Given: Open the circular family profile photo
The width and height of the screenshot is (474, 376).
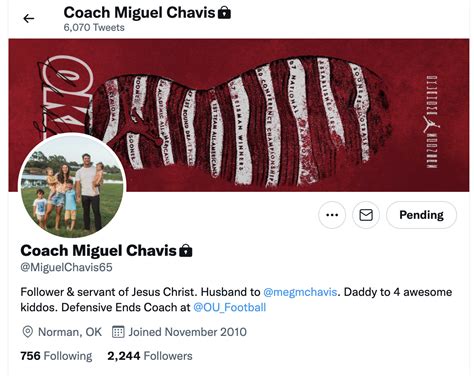Looking at the screenshot, I should pyautogui.click(x=72, y=186).
